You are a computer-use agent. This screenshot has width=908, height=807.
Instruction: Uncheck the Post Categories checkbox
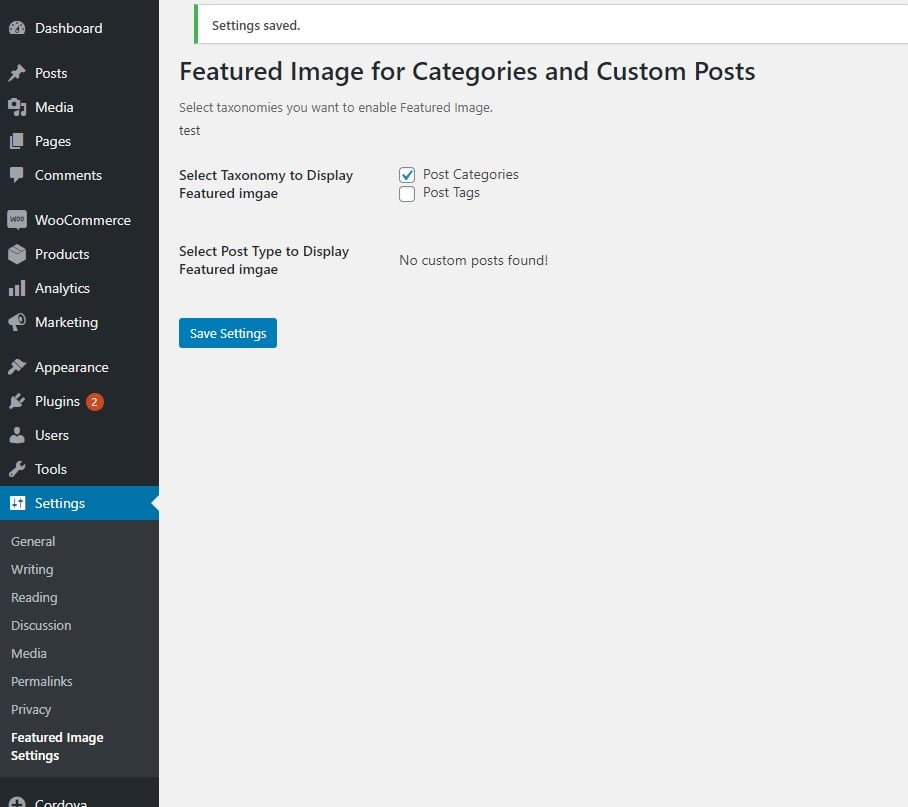click(x=407, y=175)
